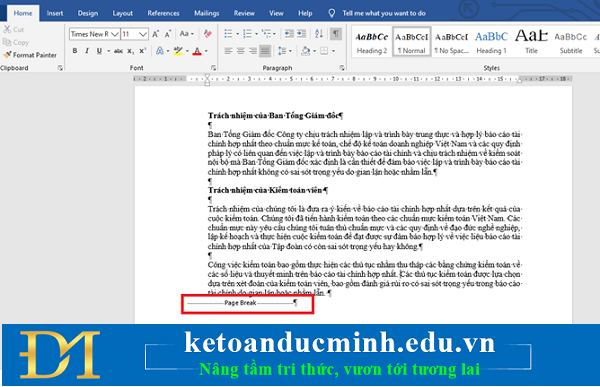The image size is (600, 387).
Task: Toggle Justify alignment
Action: pos(265,51)
